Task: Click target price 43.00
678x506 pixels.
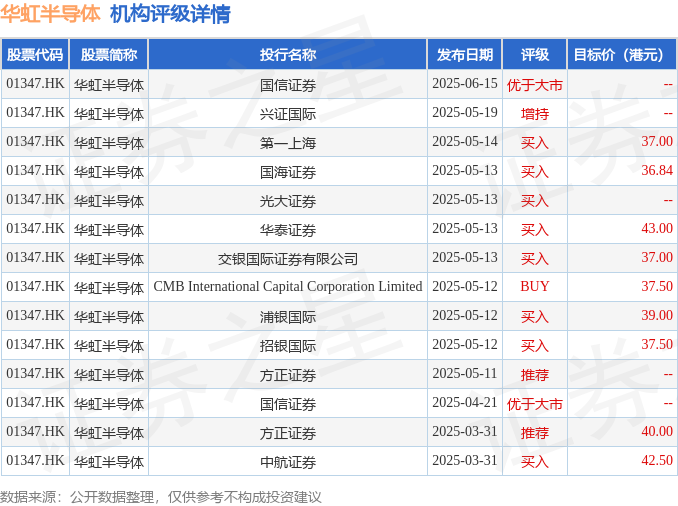Action: coord(657,228)
